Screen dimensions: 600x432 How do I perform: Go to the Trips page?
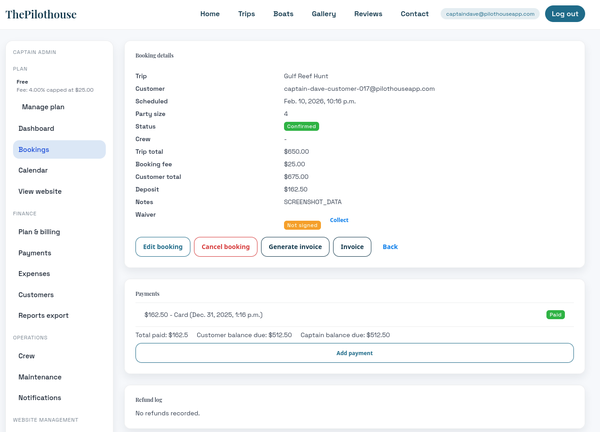tap(246, 14)
